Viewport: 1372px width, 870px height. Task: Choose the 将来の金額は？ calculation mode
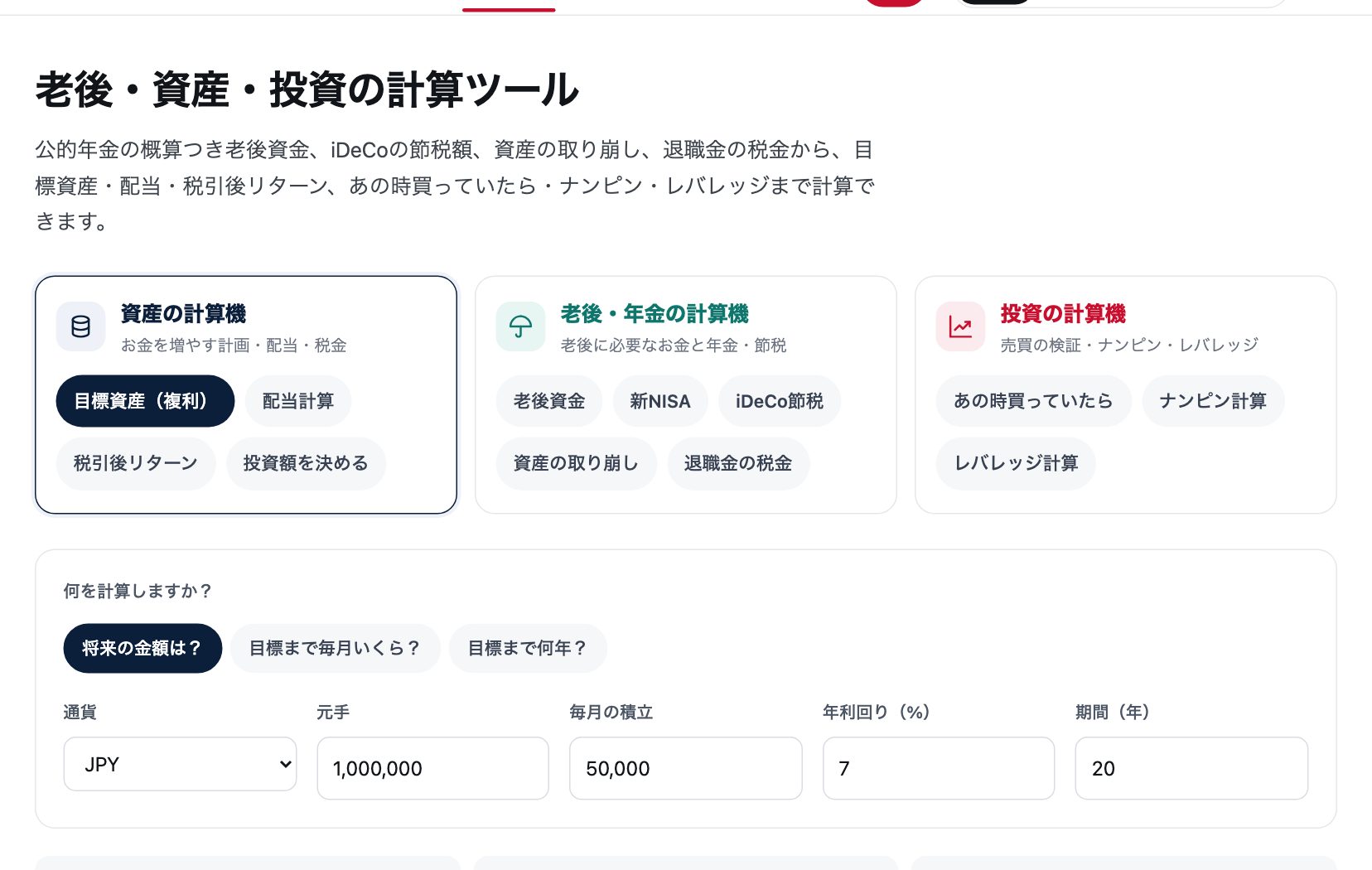(x=143, y=648)
